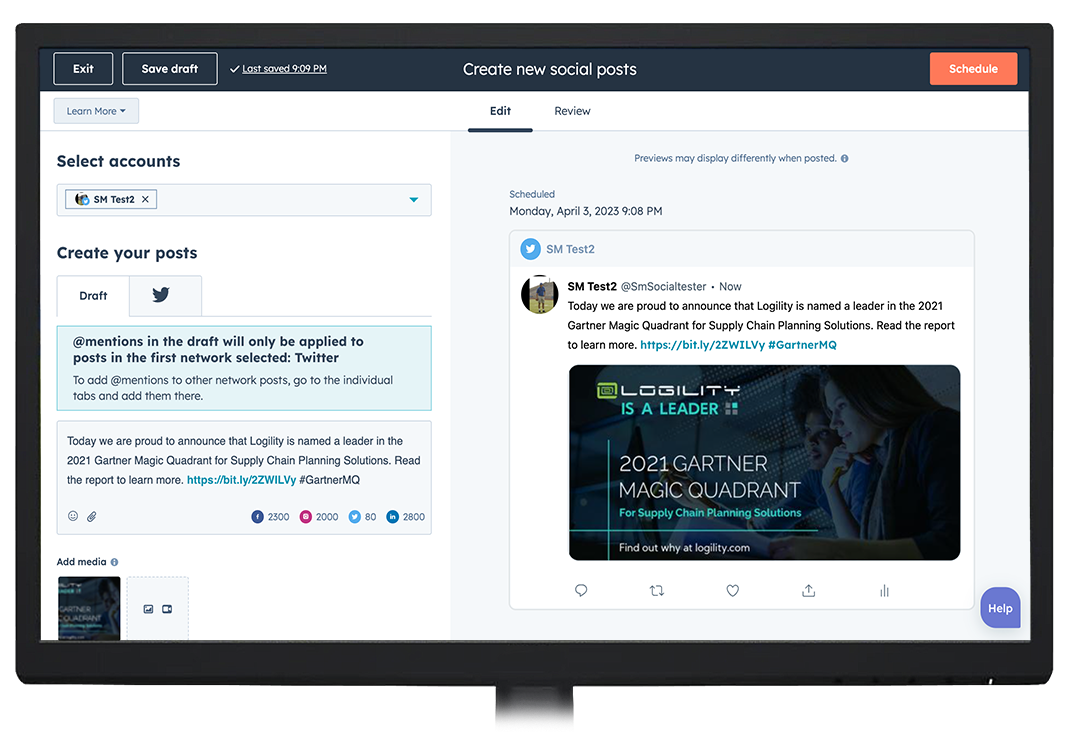Select the Draft tab
Image resolution: width=1070 pixels, height=756 pixels.
click(x=93, y=296)
